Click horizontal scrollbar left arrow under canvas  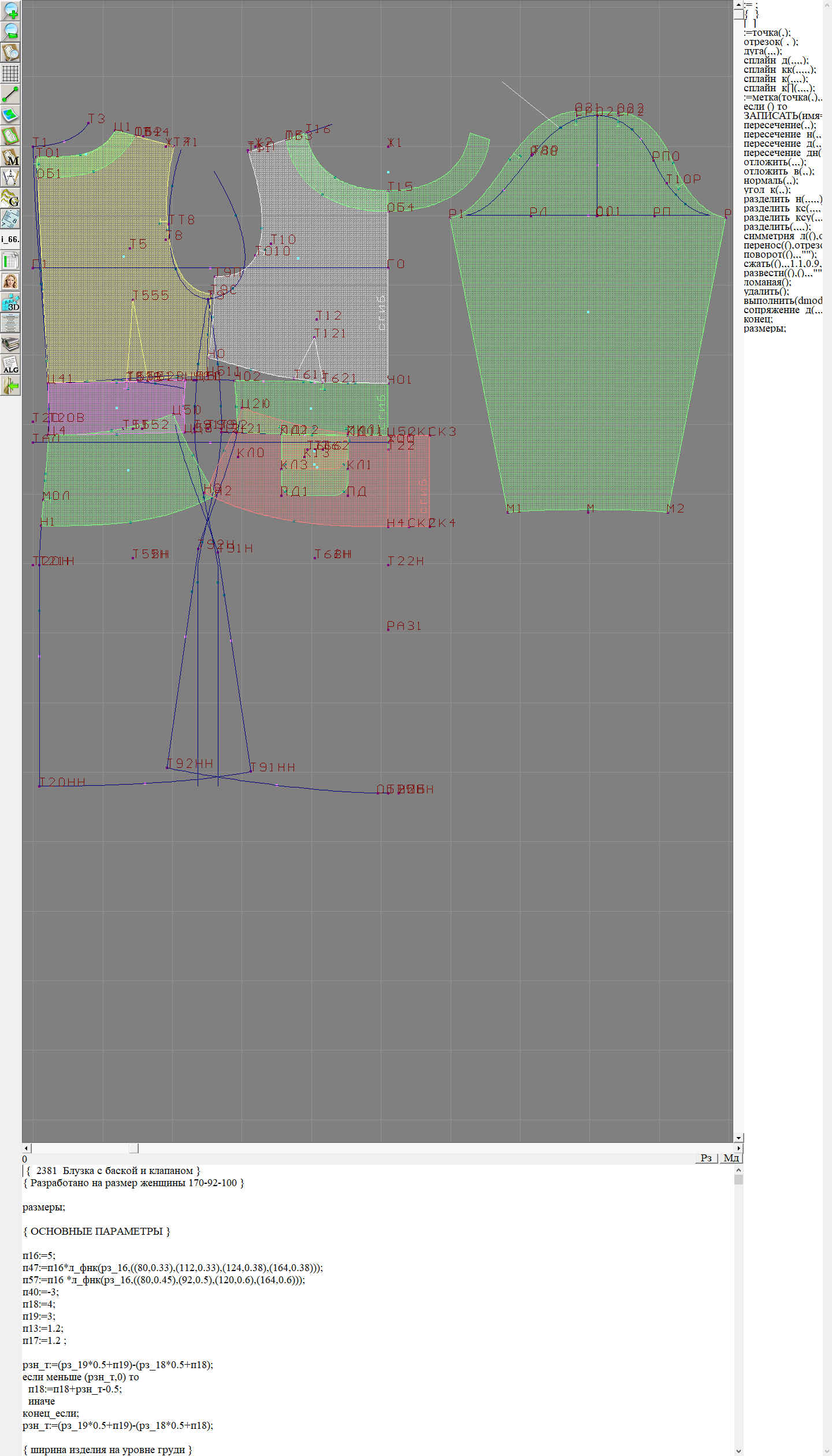tap(26, 1148)
